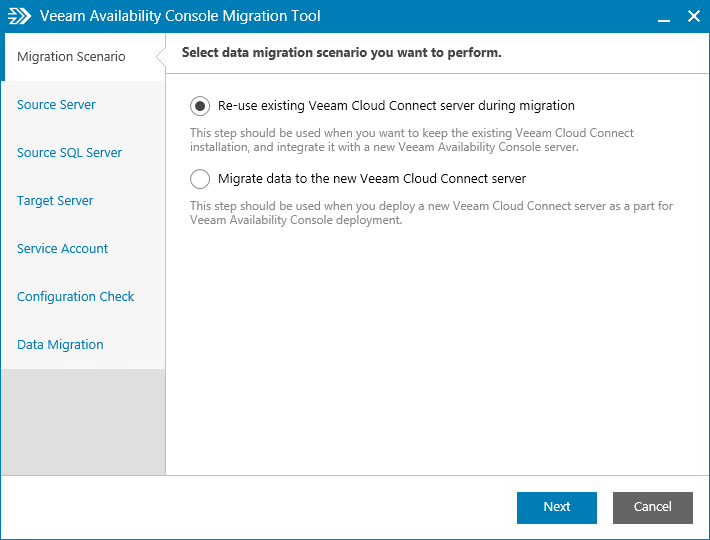Select Re-use existing Veeam Cloud Connect server option
Screen dimensions: 710x540
[200, 106]
